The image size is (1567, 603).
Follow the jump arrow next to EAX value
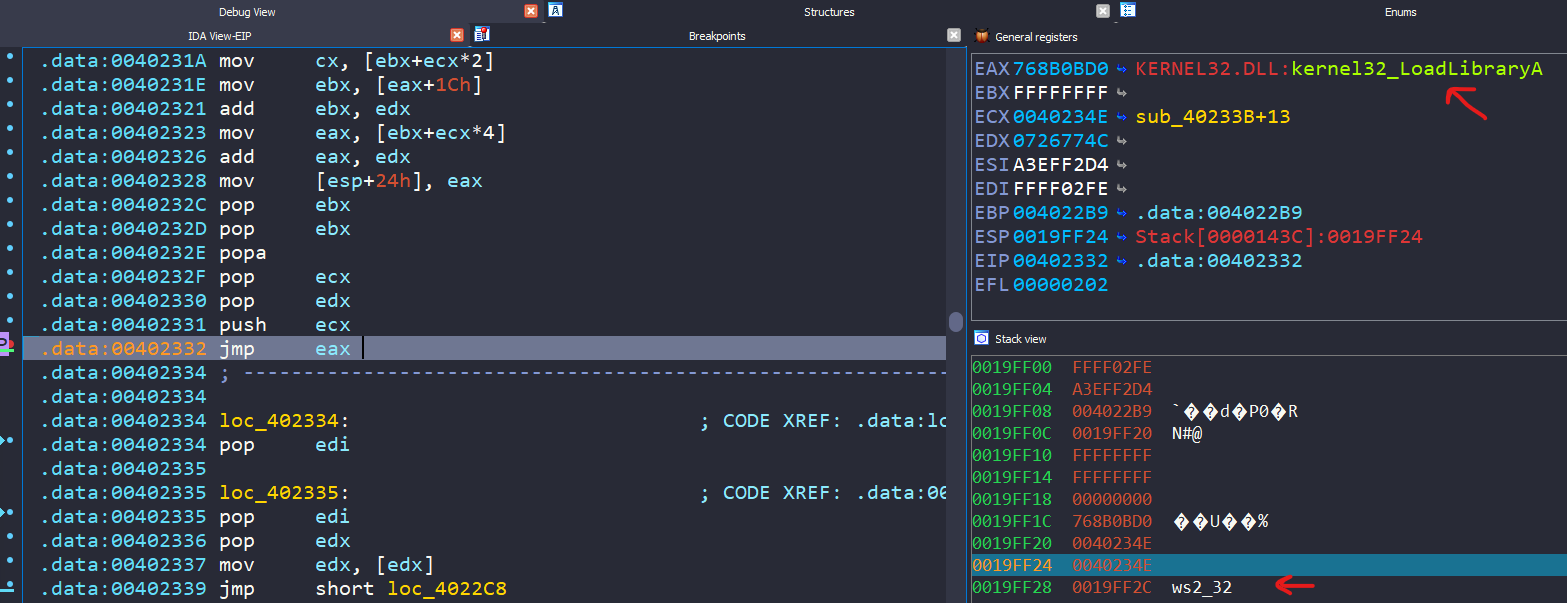(1121, 69)
